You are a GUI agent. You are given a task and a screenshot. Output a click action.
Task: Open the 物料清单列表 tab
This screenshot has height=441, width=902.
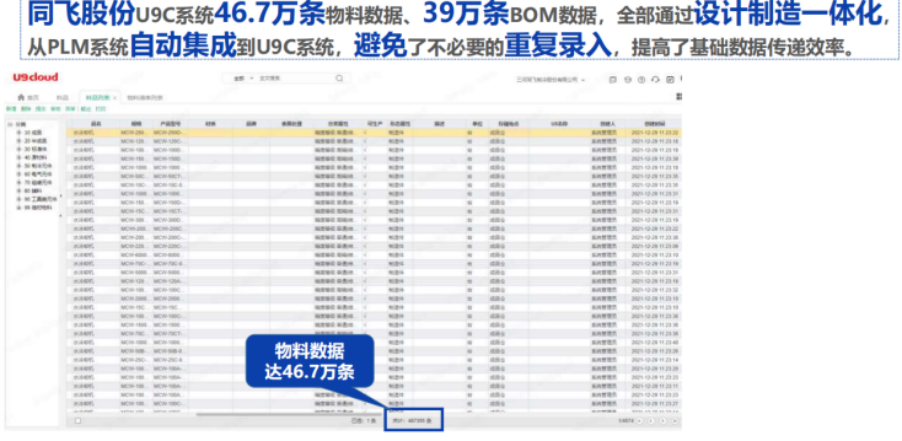[144, 98]
